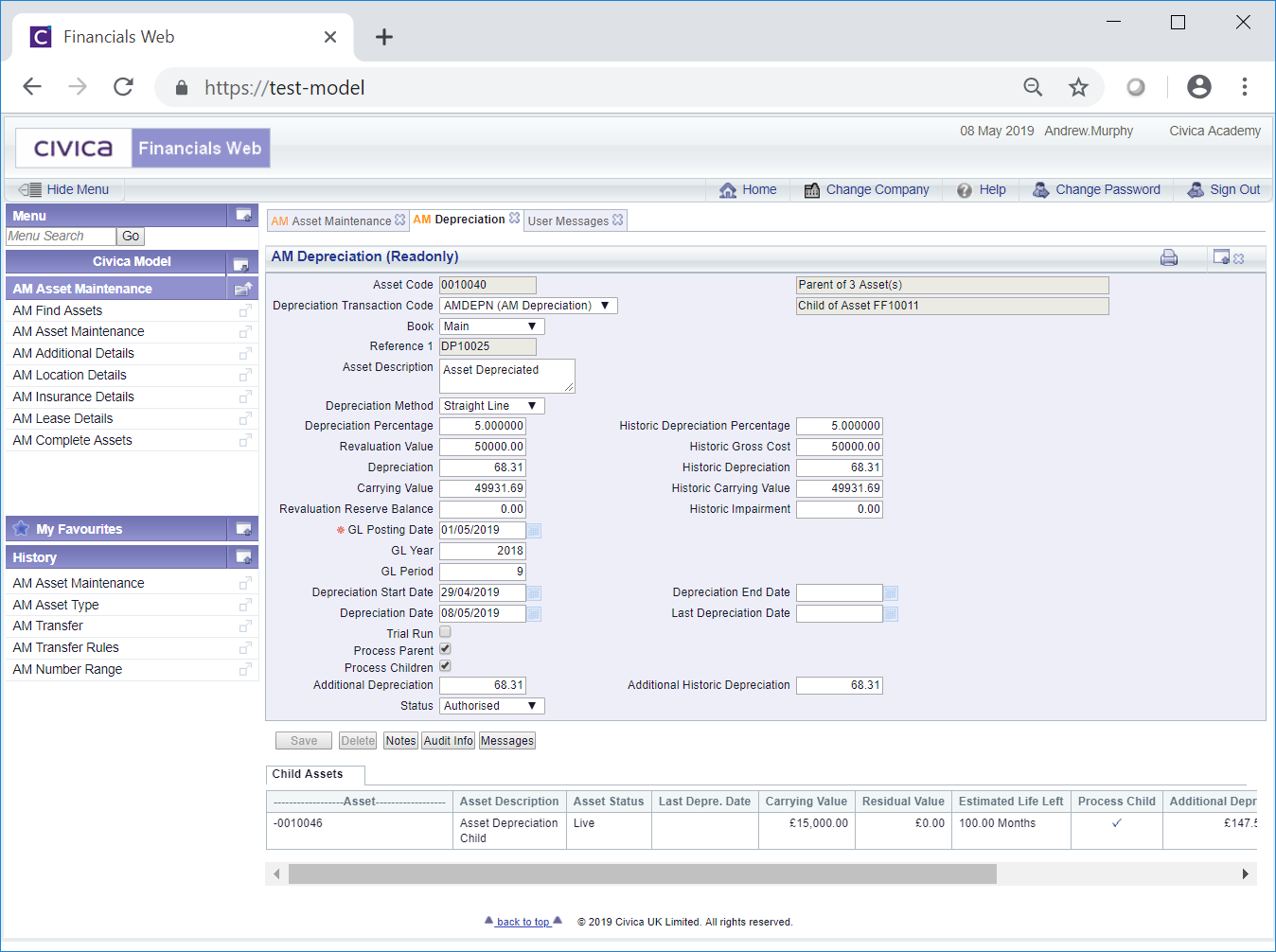This screenshot has height=952, width=1276.
Task: Open Help in the top menu
Action: [x=982, y=189]
